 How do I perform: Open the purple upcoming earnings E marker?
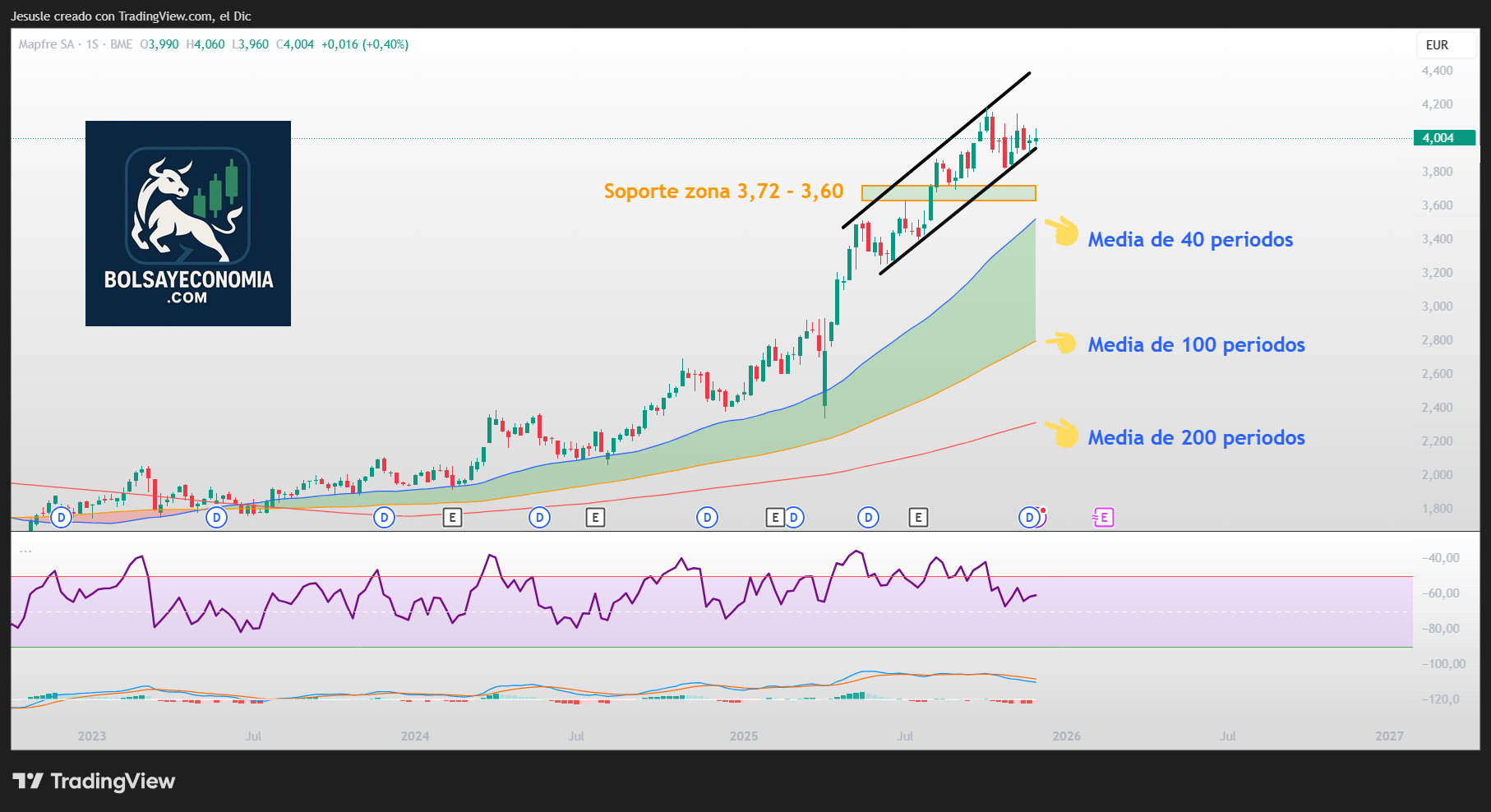[x=1104, y=518]
